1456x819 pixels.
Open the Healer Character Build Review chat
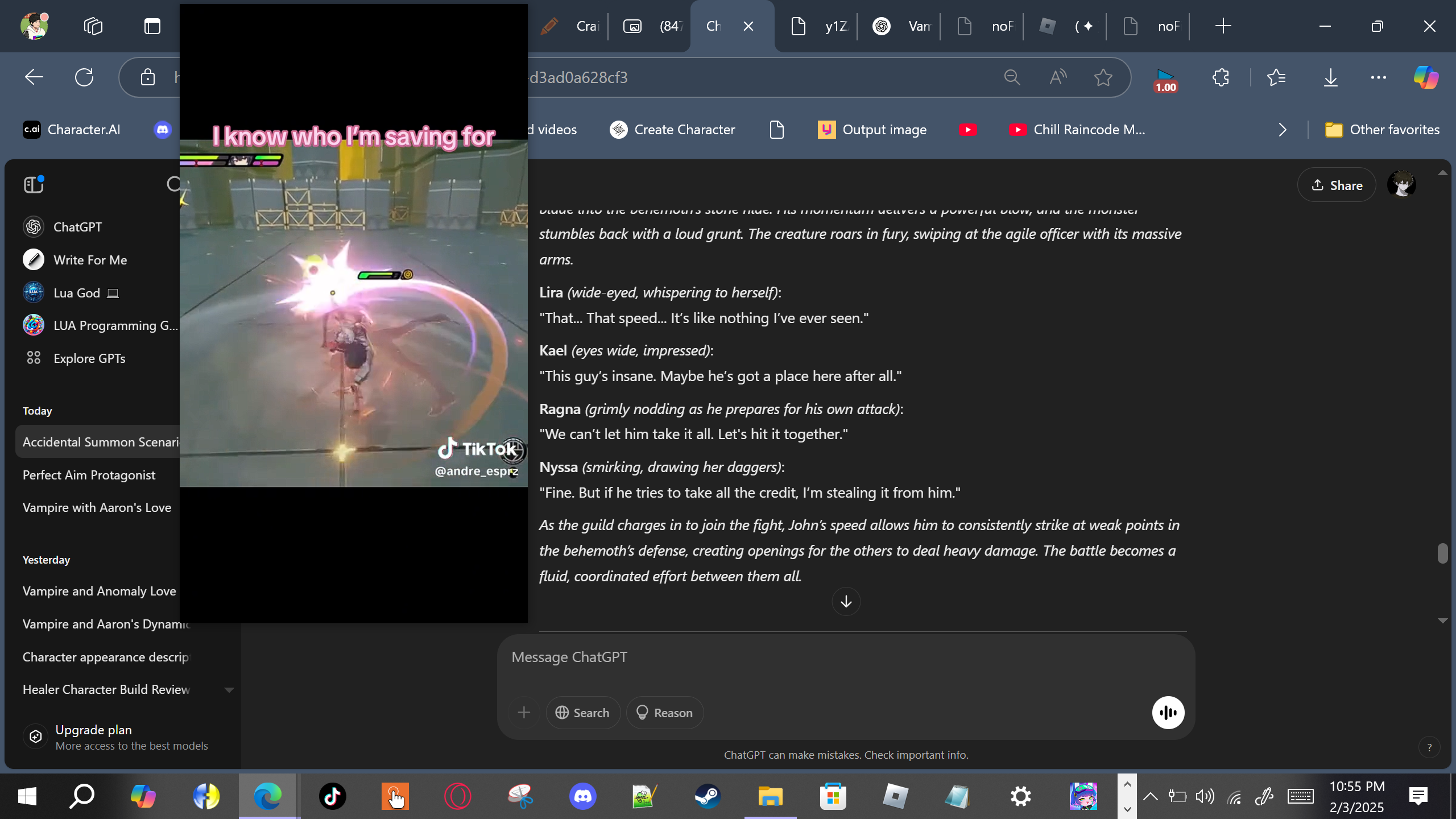106,689
